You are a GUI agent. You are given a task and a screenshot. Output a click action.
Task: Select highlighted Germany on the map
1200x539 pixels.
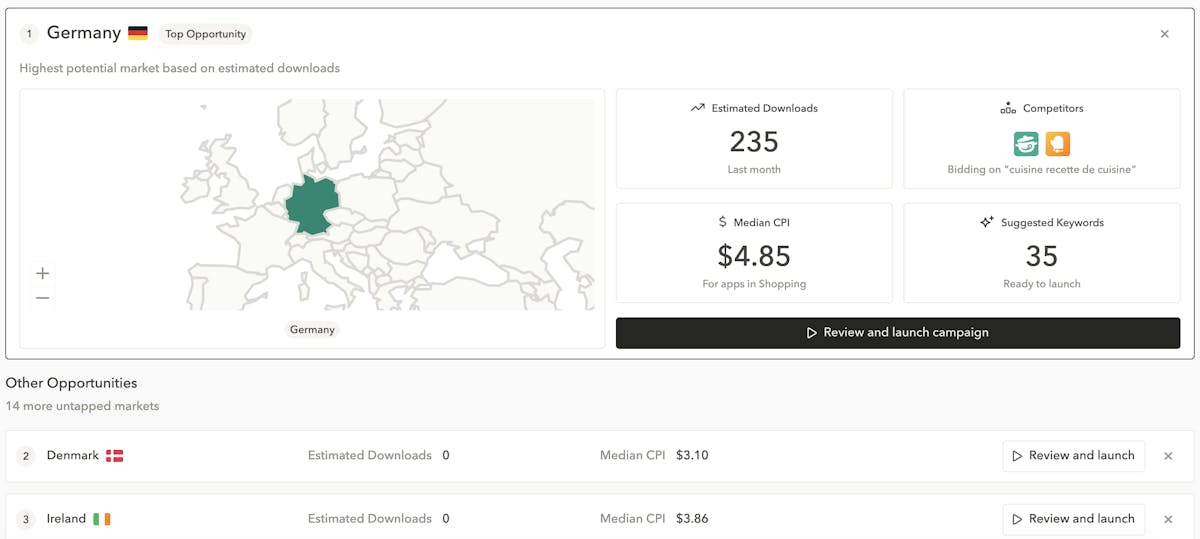(311, 205)
